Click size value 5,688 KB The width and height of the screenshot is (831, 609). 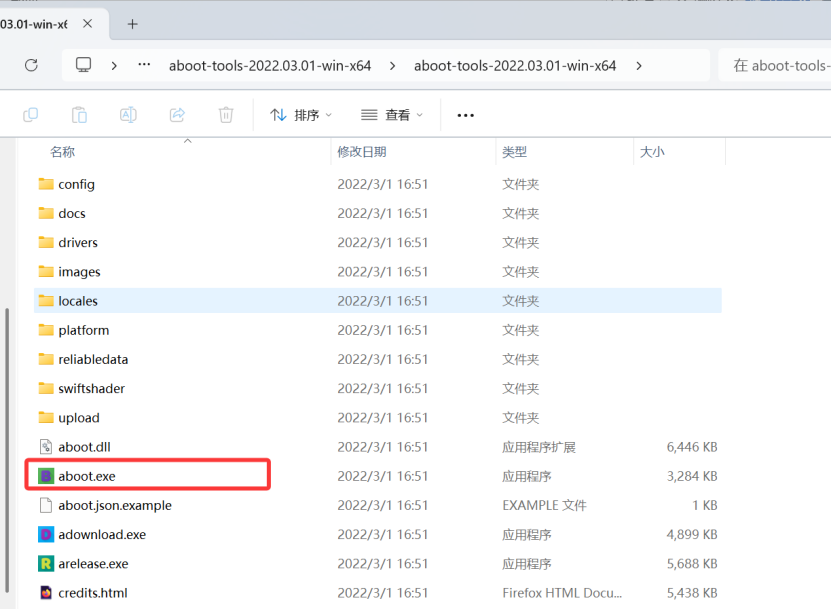click(692, 563)
